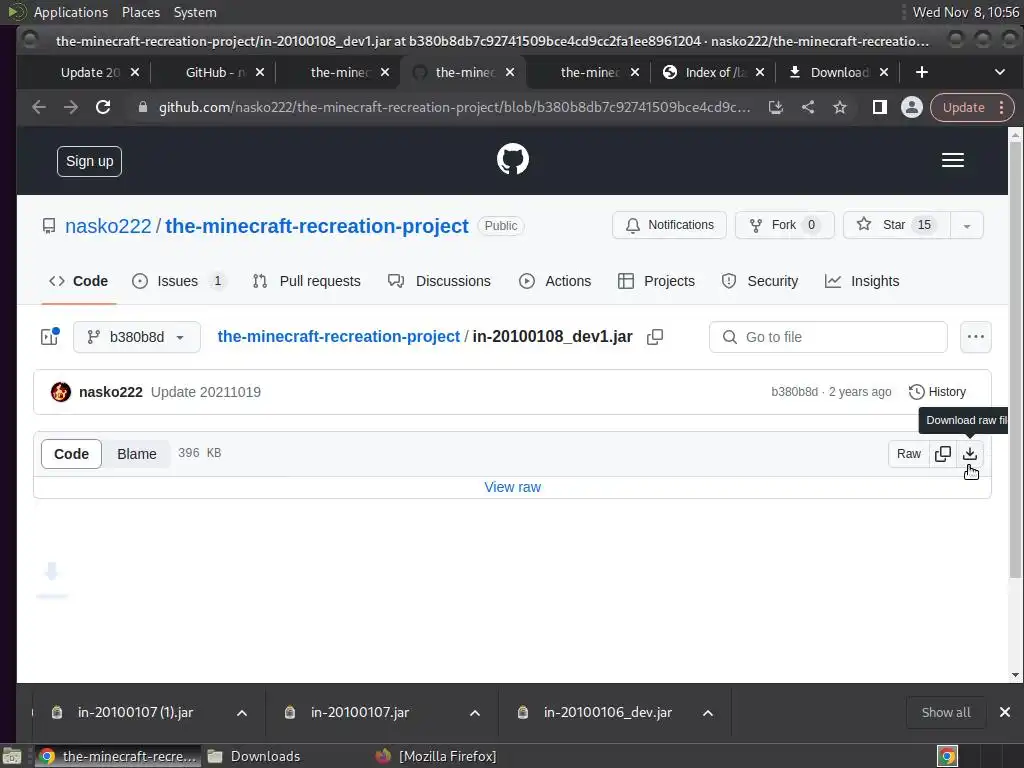This screenshot has height=768, width=1024.
Task: Open the nasko222 owner link
Action: coord(108,226)
